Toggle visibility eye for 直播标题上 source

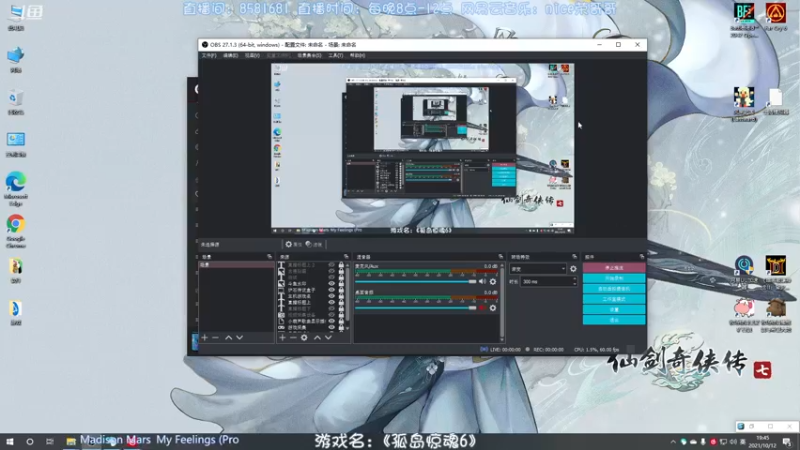[332, 303]
